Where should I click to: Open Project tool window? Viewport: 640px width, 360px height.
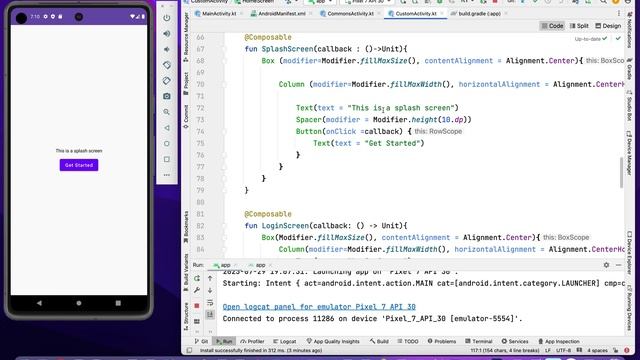point(186,83)
